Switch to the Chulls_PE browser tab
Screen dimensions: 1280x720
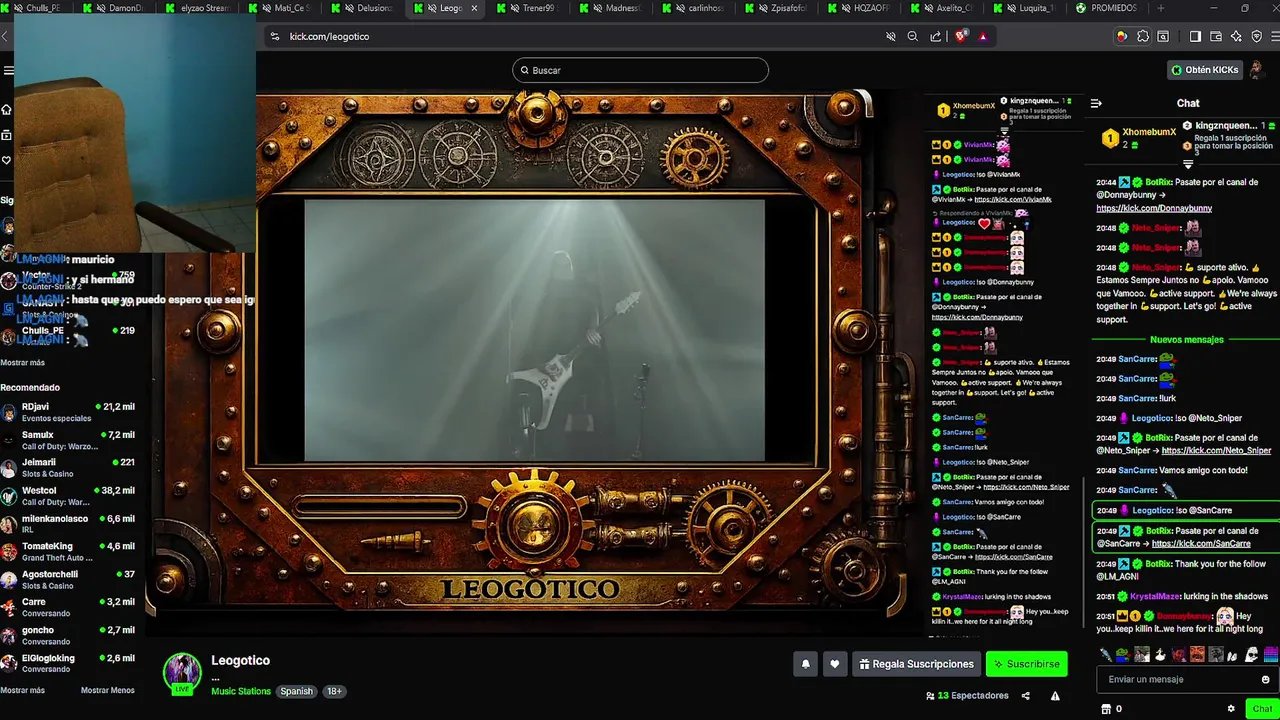[35, 8]
